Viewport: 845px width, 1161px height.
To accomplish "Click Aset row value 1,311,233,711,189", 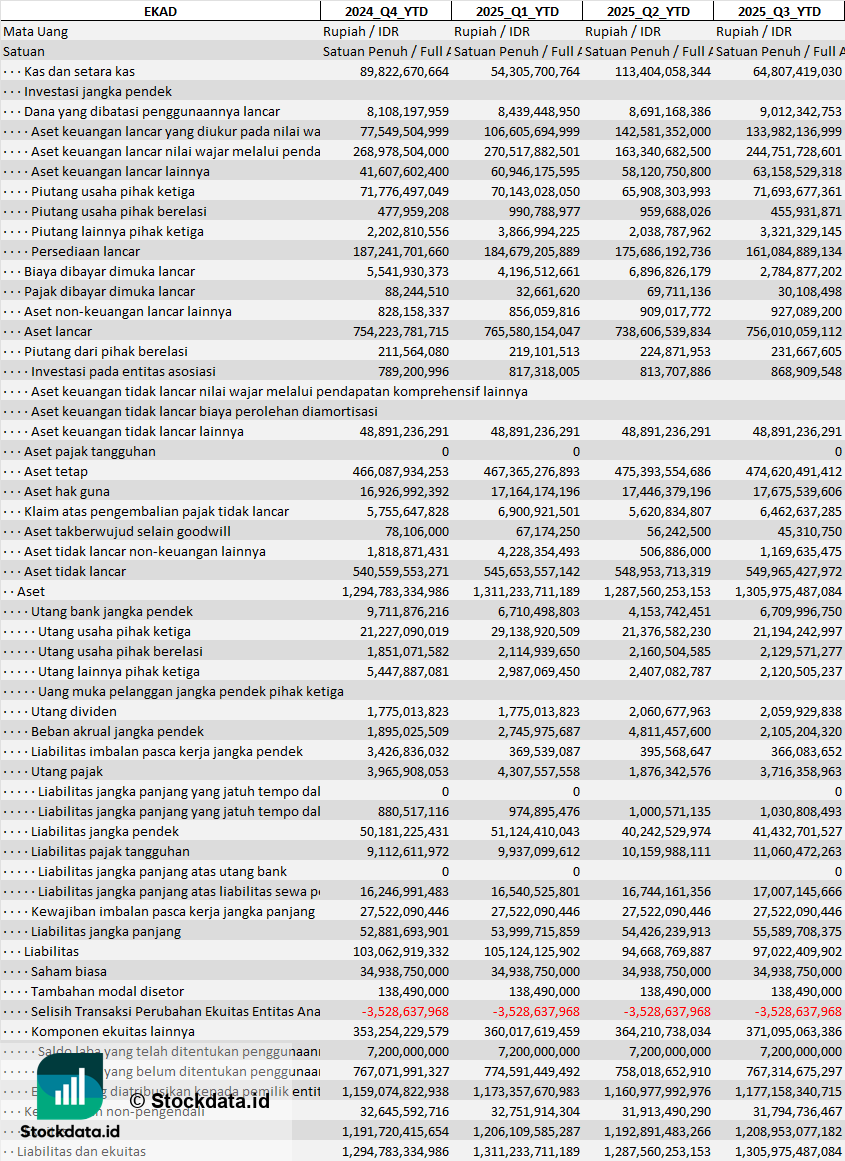I will pyautogui.click(x=527, y=591).
